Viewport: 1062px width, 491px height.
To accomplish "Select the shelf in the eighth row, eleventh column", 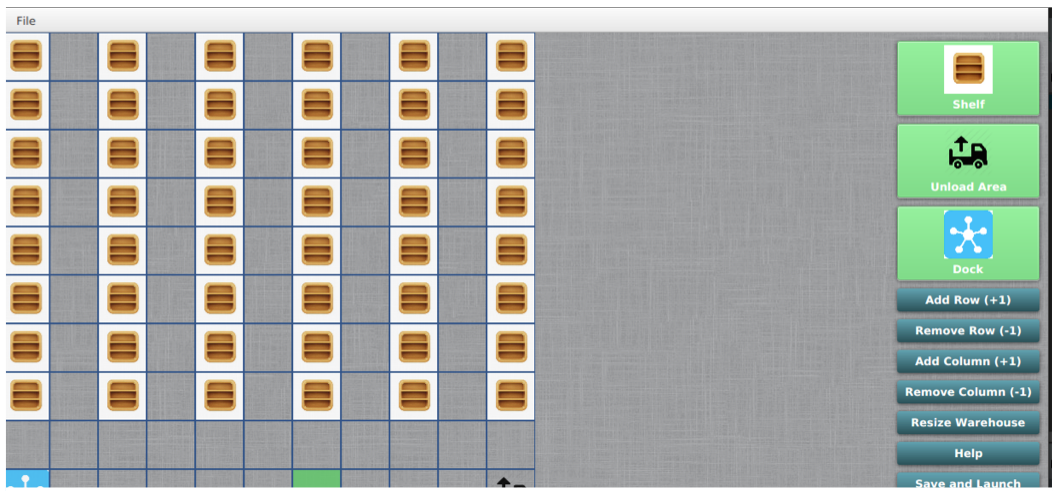I will click(x=511, y=396).
